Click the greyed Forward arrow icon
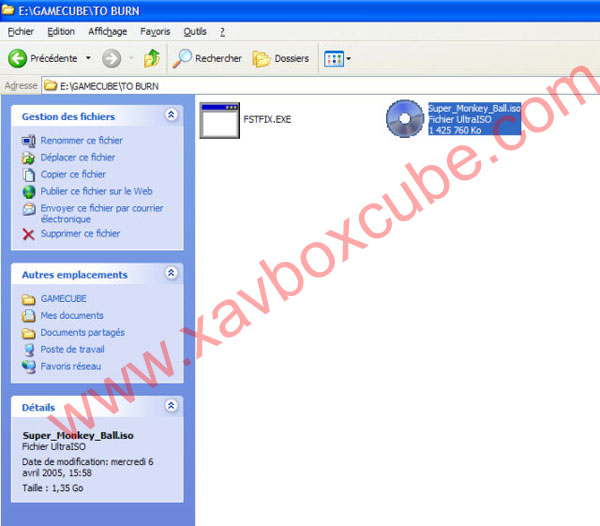The image size is (600, 526). coord(111,59)
